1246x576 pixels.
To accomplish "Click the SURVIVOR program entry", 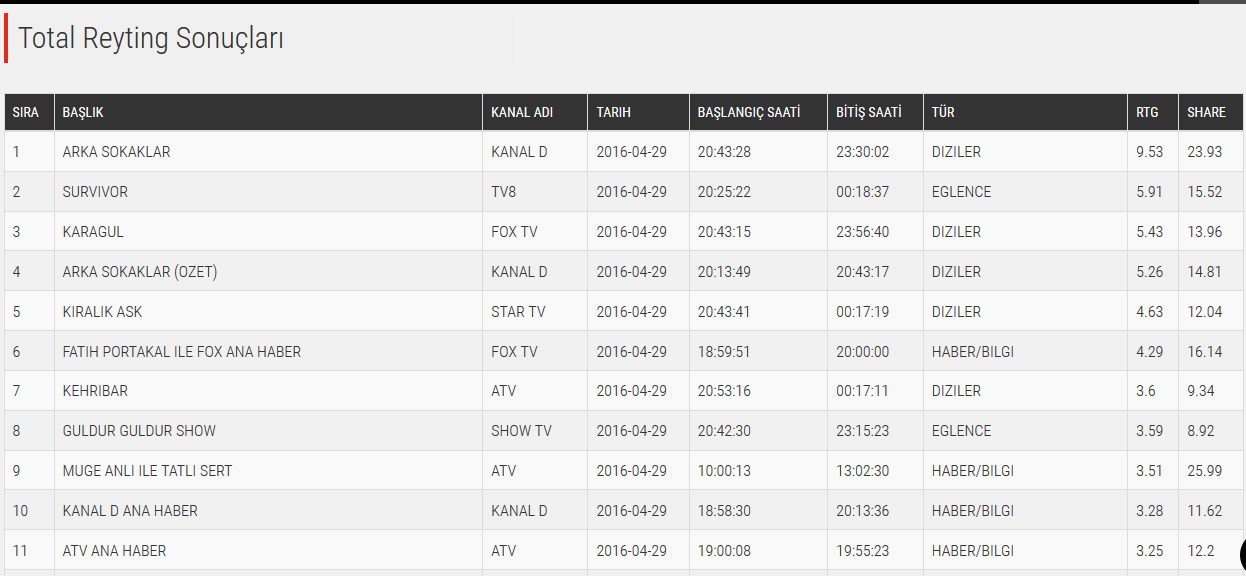I will tap(95, 192).
